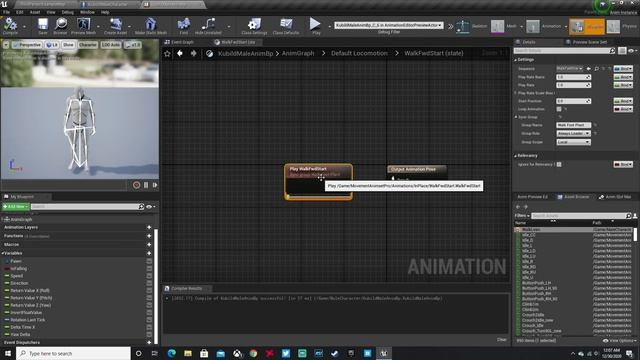Open the File menu

[6, 12]
